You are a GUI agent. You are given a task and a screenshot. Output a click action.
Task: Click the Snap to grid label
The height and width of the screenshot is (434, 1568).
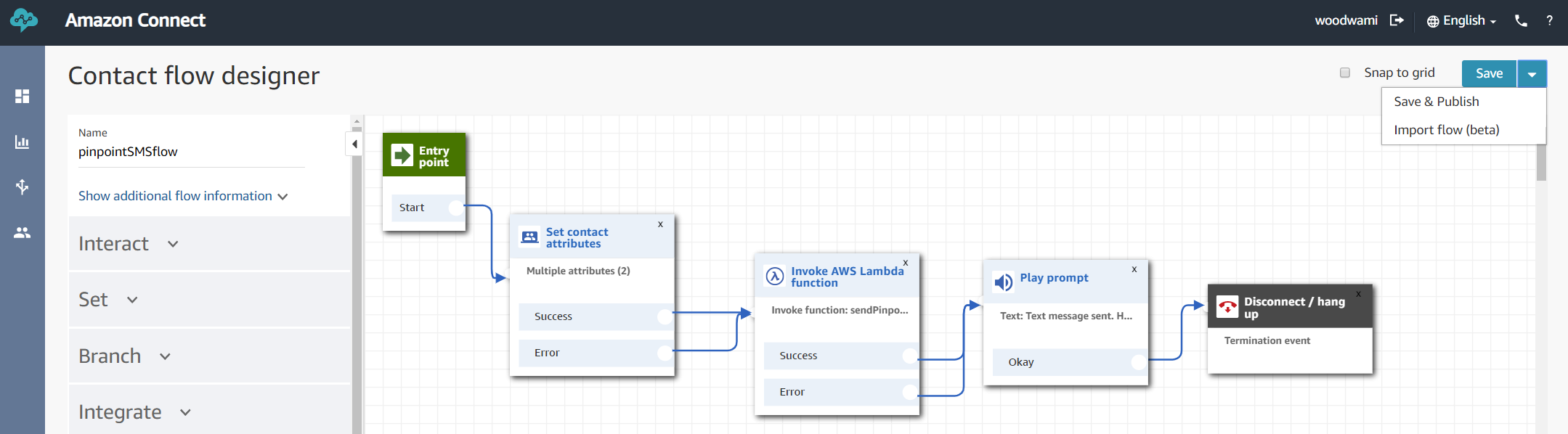click(1400, 73)
